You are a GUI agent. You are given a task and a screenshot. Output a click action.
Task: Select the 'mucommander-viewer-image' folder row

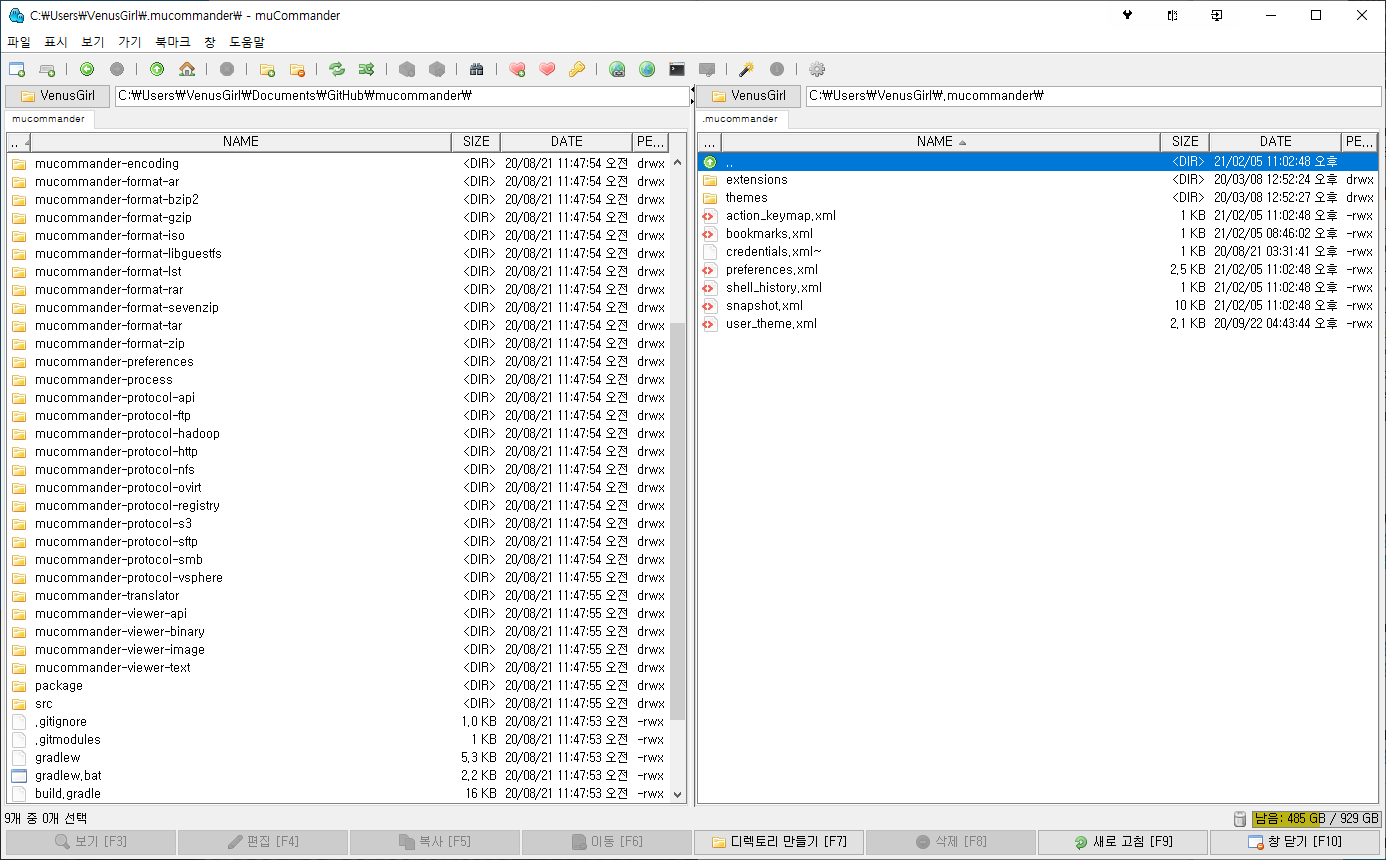(x=338, y=650)
